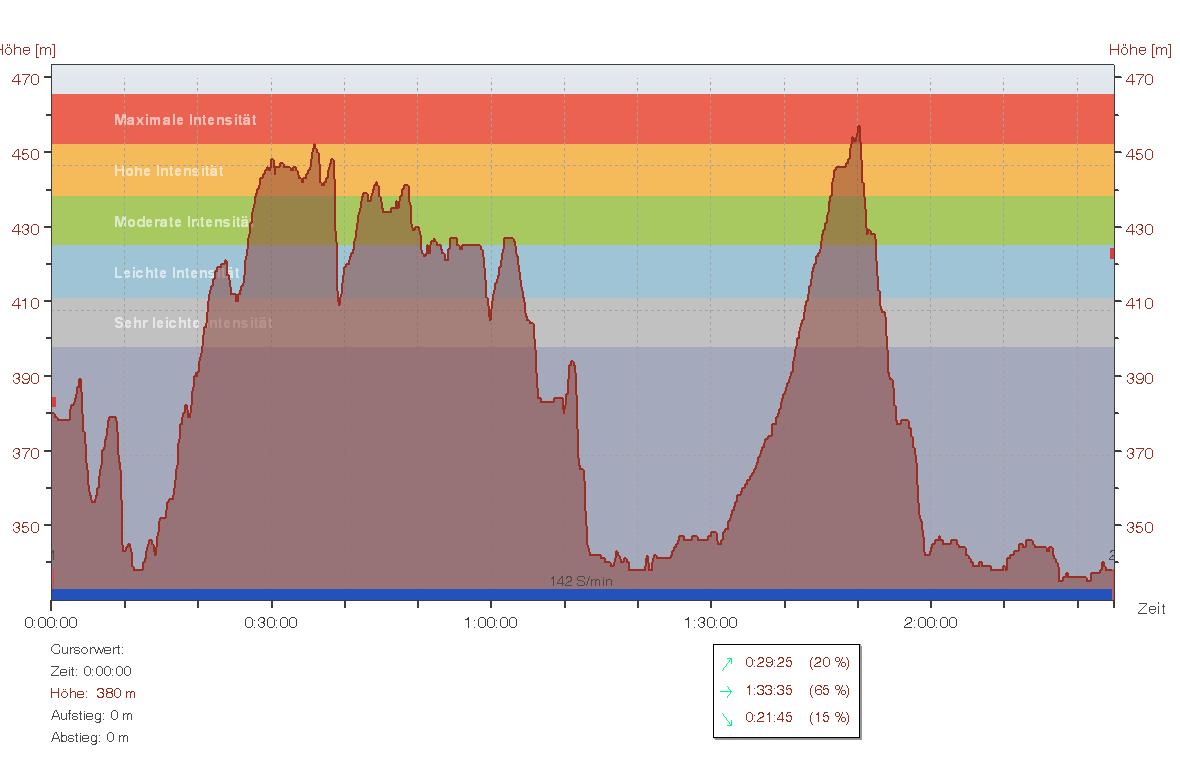Click the descent arrow icon in the legend
The height and width of the screenshot is (760, 1180).
click(x=727, y=718)
